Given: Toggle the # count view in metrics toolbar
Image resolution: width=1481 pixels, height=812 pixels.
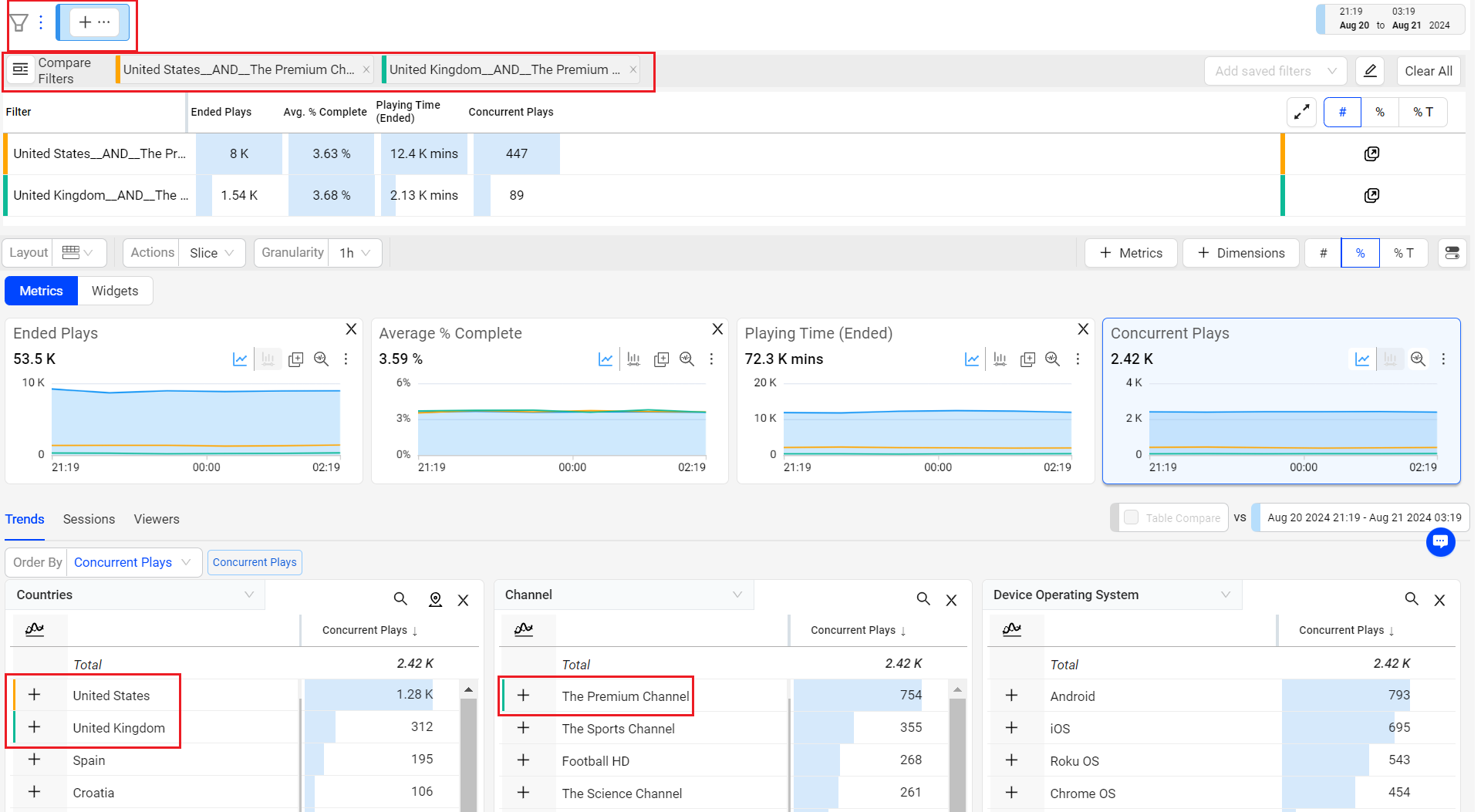Looking at the screenshot, I should (1323, 253).
